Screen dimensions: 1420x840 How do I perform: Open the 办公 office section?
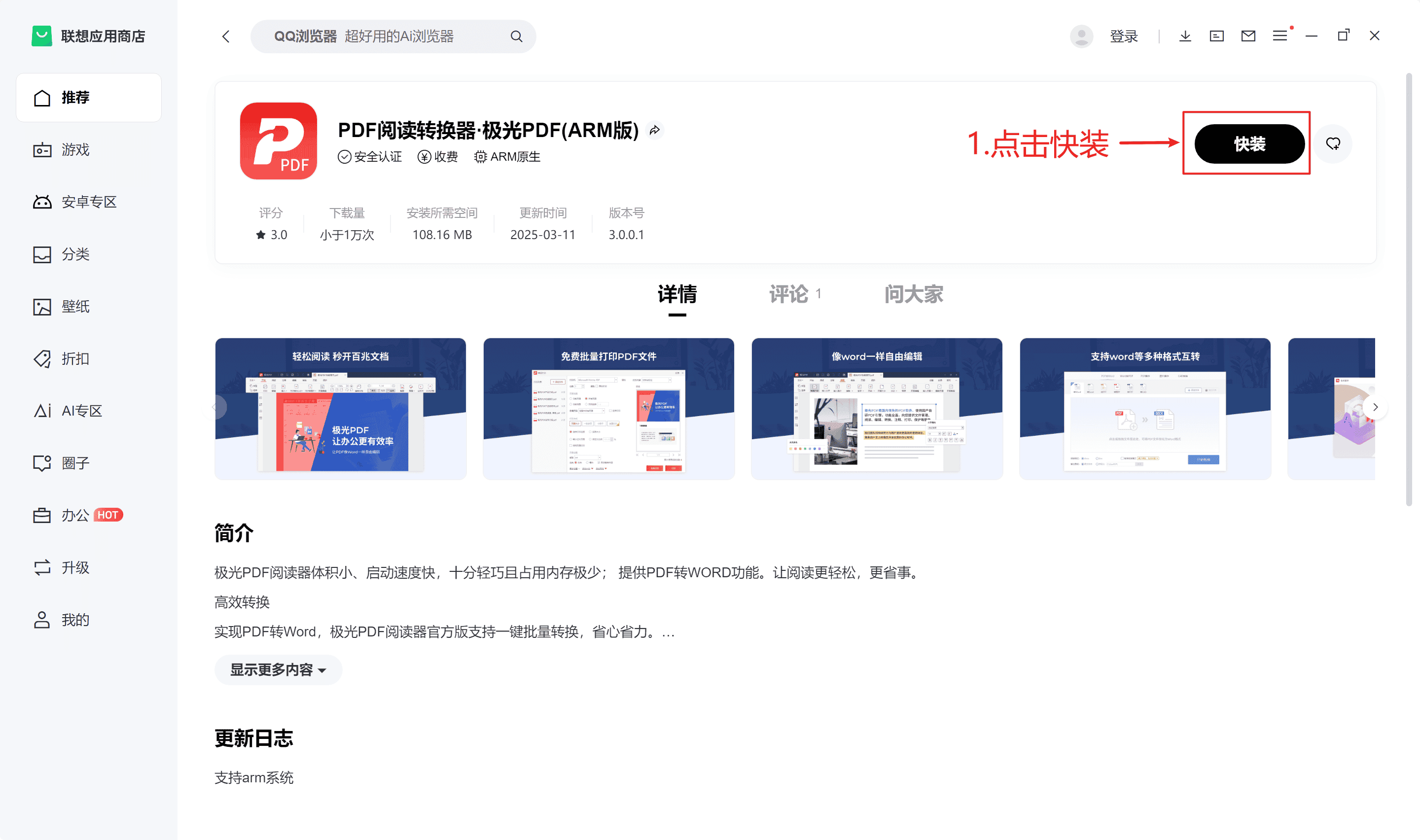tap(89, 516)
